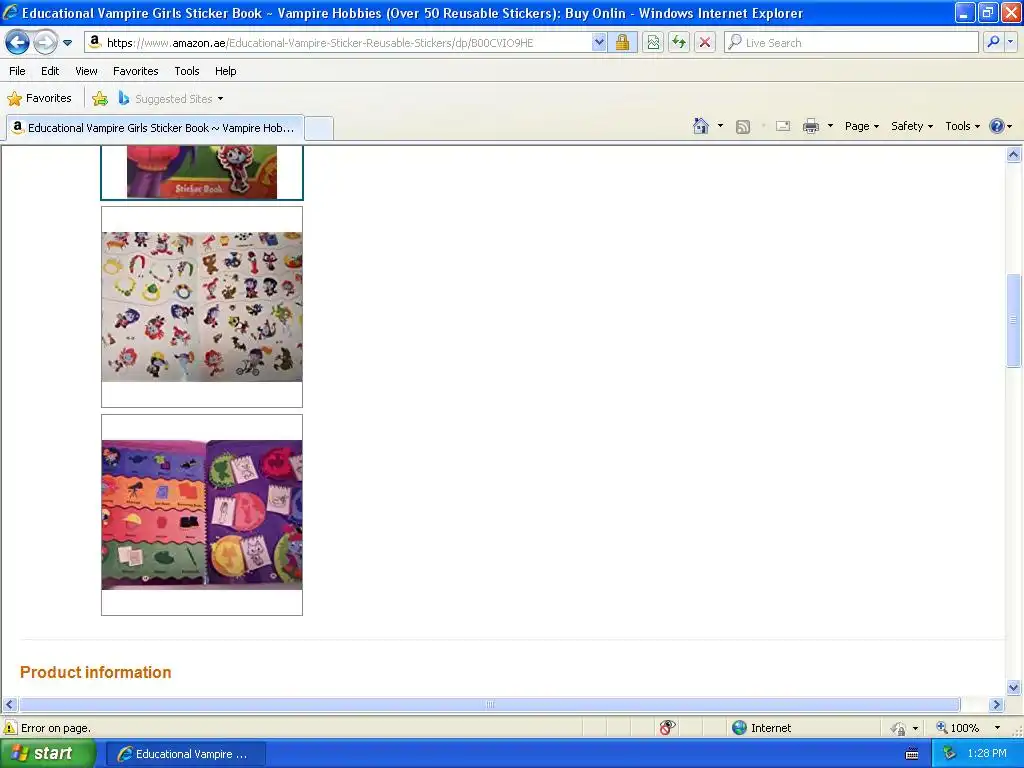1024x768 pixels.
Task: Click the horizontal scrollbar left arrow
Action: point(9,705)
